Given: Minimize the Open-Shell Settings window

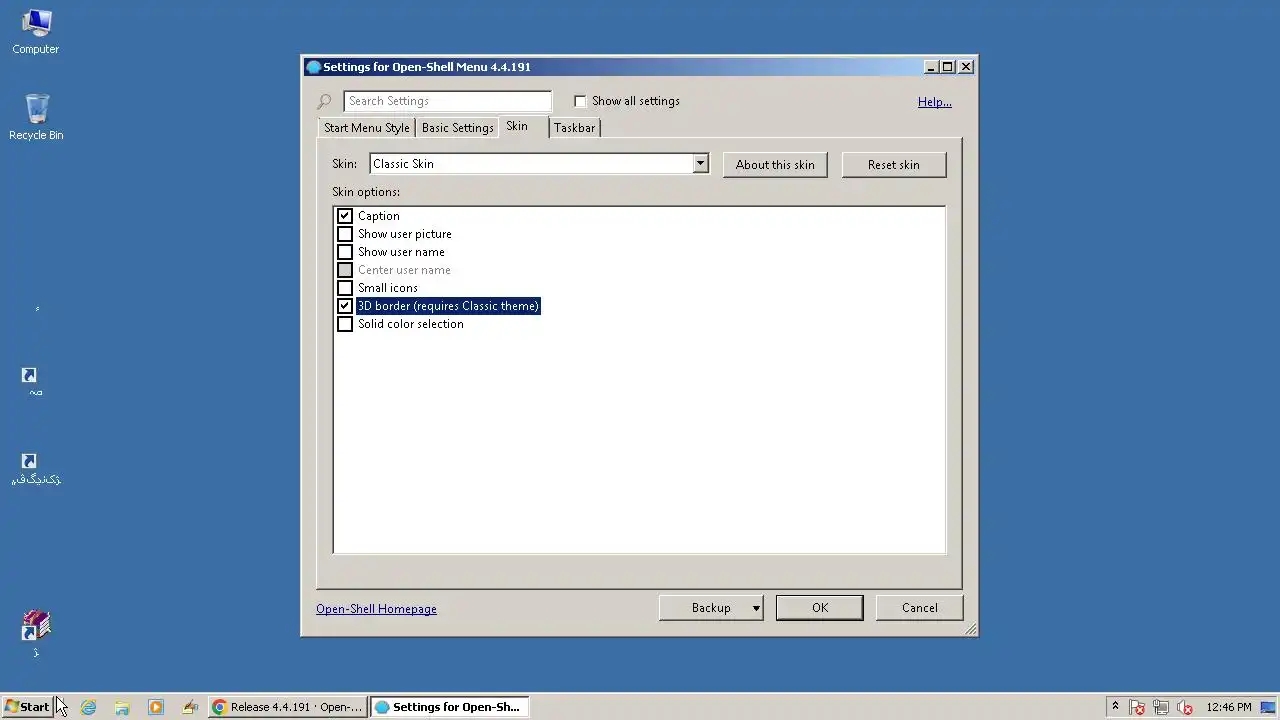Looking at the screenshot, I should (932, 67).
